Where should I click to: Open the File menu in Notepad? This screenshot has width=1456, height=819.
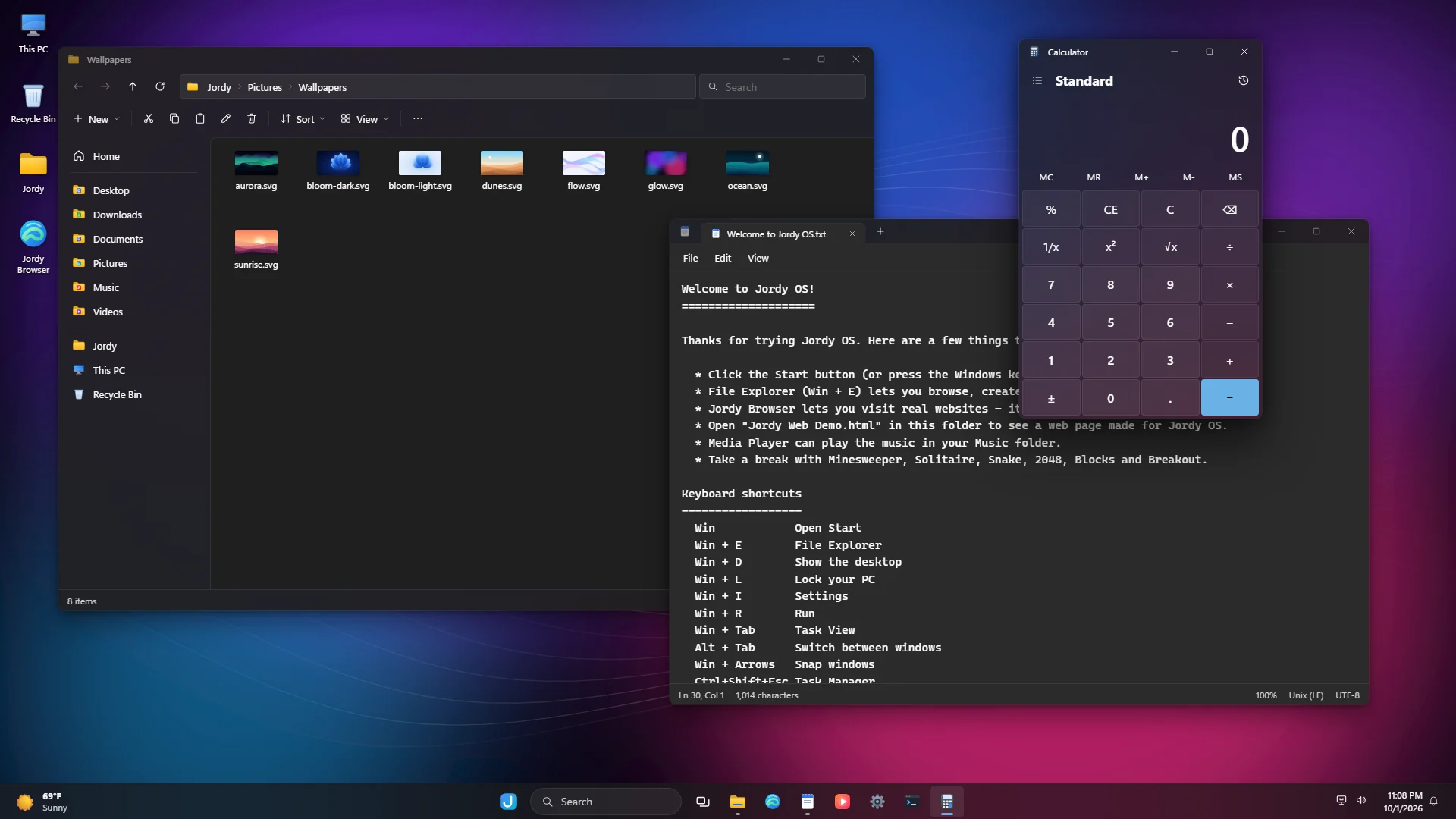click(690, 259)
